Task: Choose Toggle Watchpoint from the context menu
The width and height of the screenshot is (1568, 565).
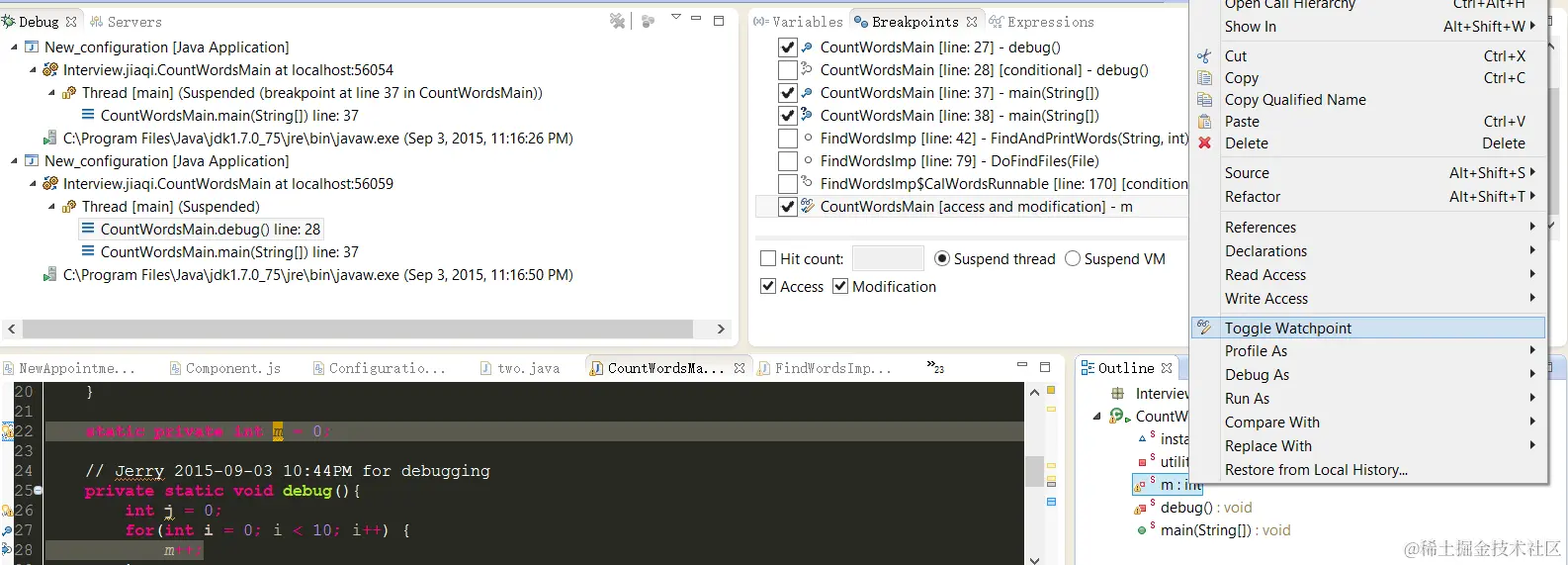Action: [1369, 329]
